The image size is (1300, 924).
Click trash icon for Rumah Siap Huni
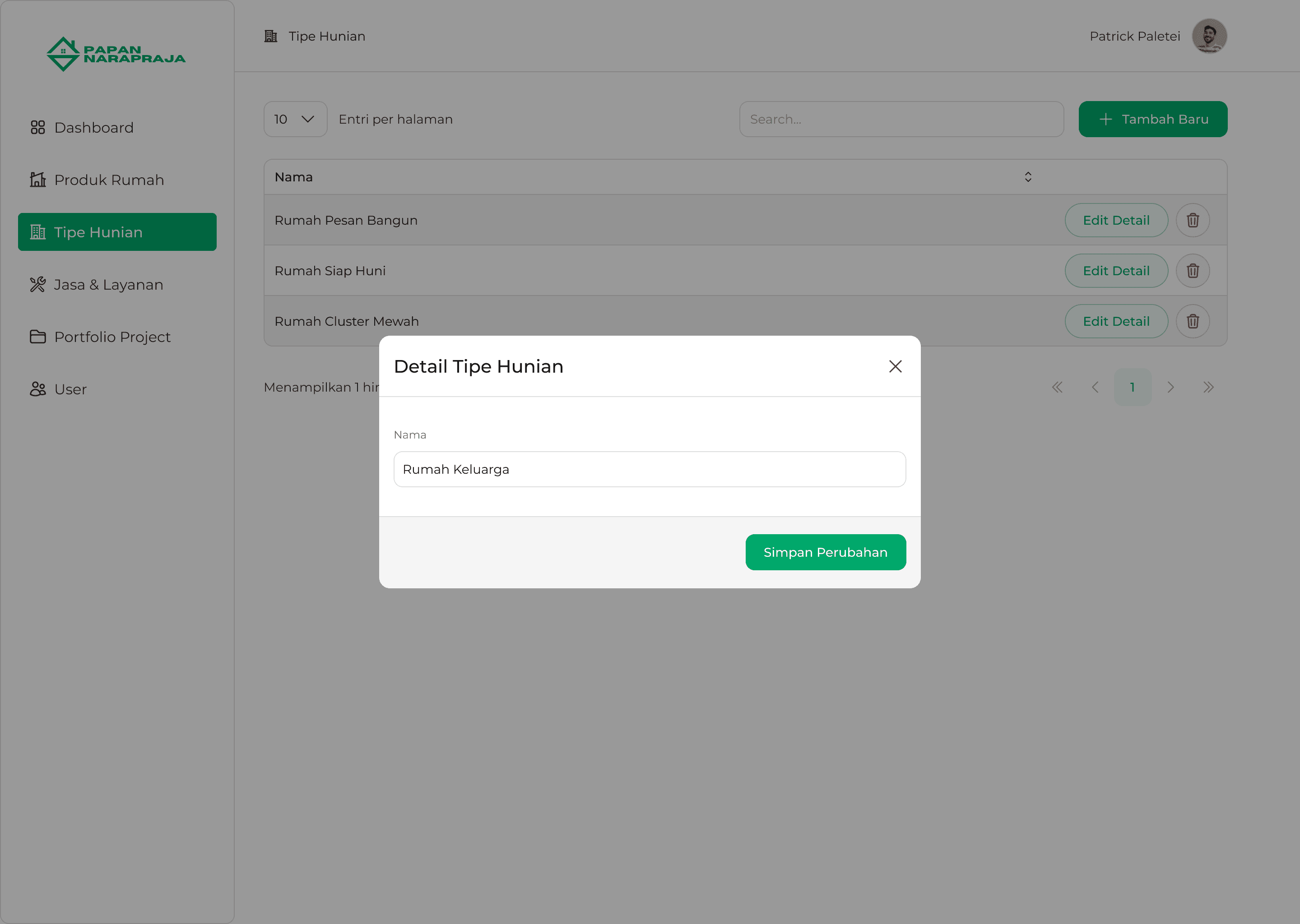click(x=1193, y=271)
